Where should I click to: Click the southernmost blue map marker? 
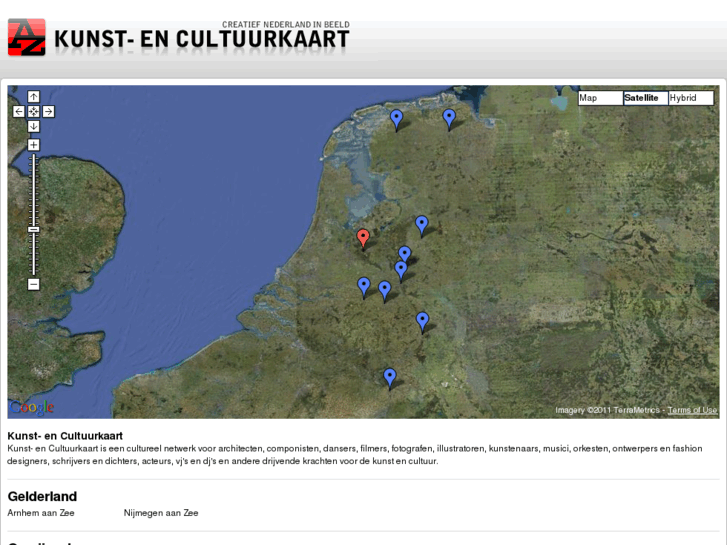pyautogui.click(x=390, y=377)
